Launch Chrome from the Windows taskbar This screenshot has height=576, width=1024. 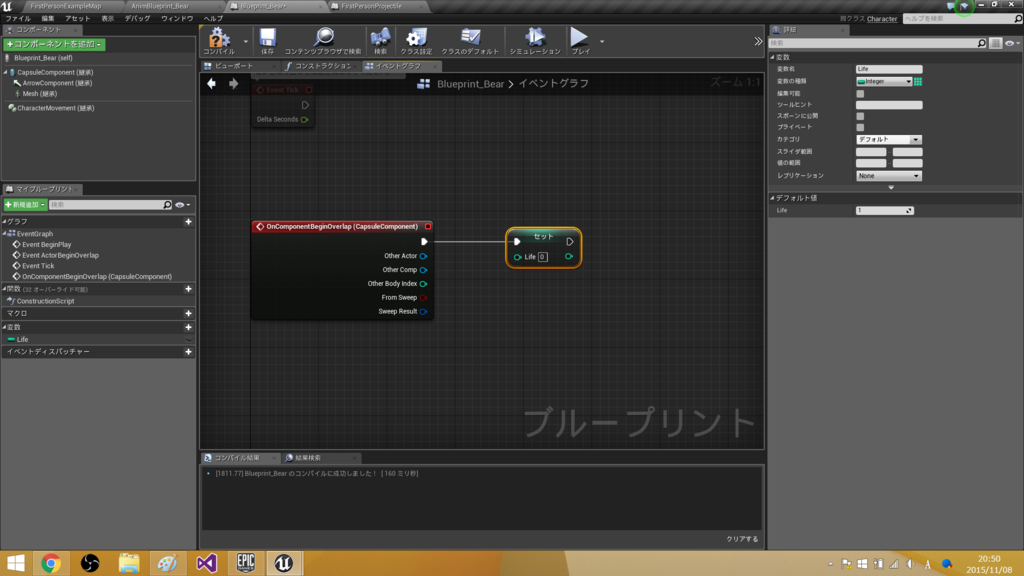click(x=51, y=563)
